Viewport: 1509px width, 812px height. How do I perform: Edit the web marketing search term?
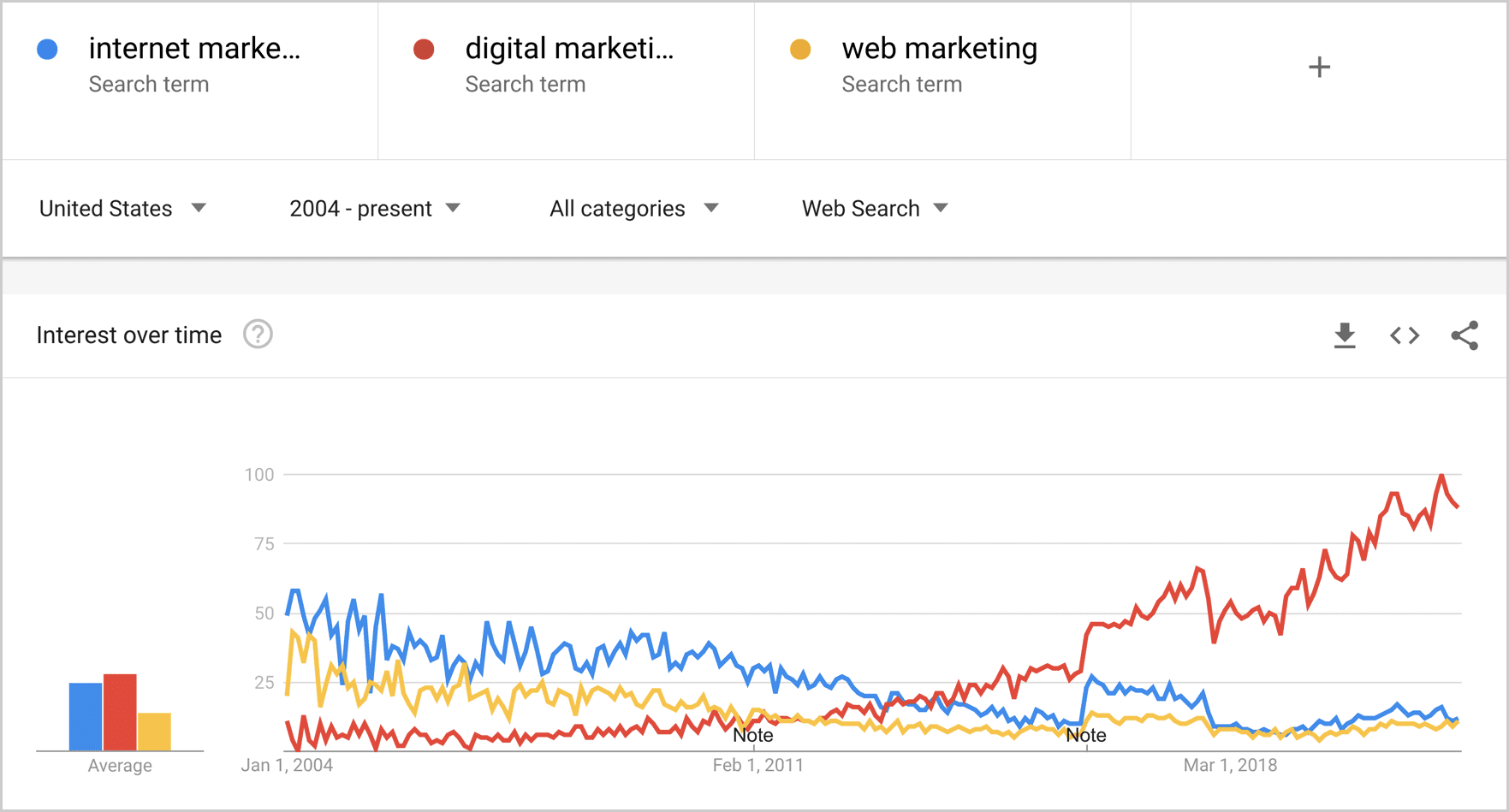939,49
